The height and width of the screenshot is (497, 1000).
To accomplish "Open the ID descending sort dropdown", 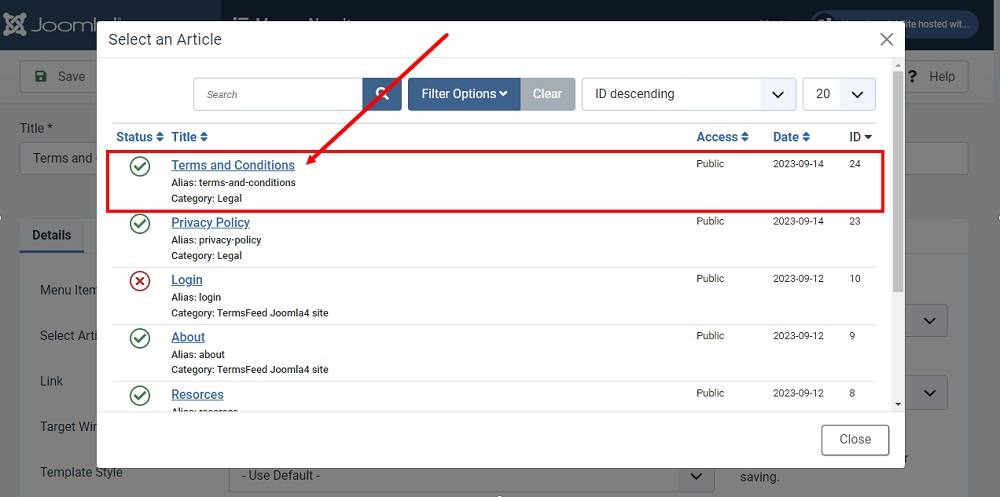I will click(689, 94).
